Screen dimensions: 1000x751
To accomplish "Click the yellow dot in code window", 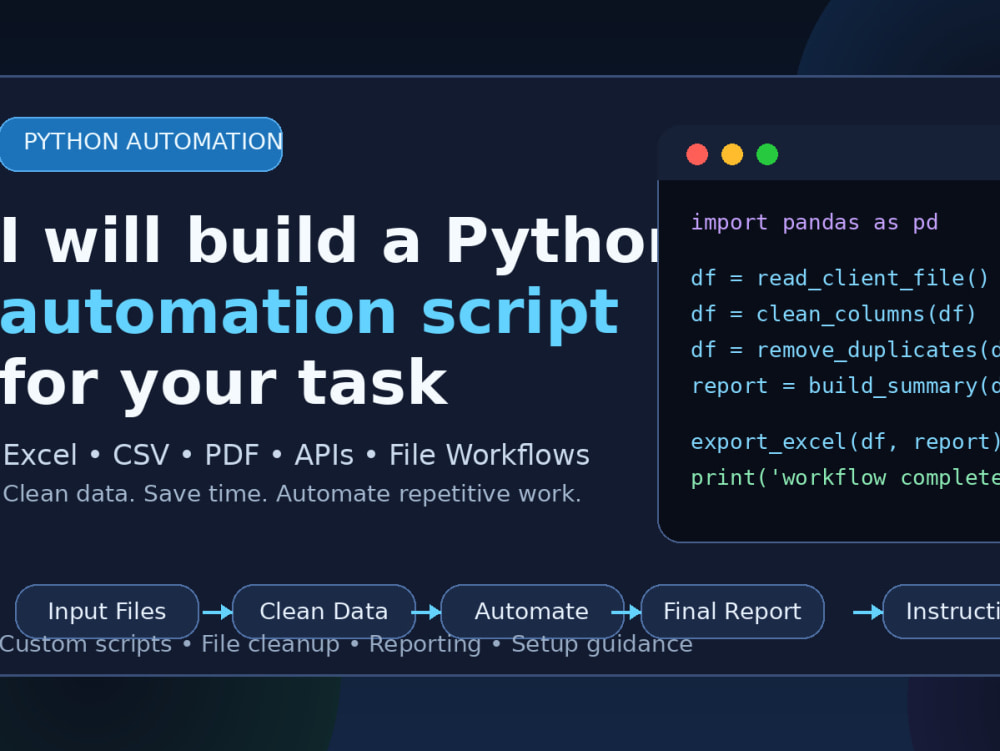I will click(732, 154).
